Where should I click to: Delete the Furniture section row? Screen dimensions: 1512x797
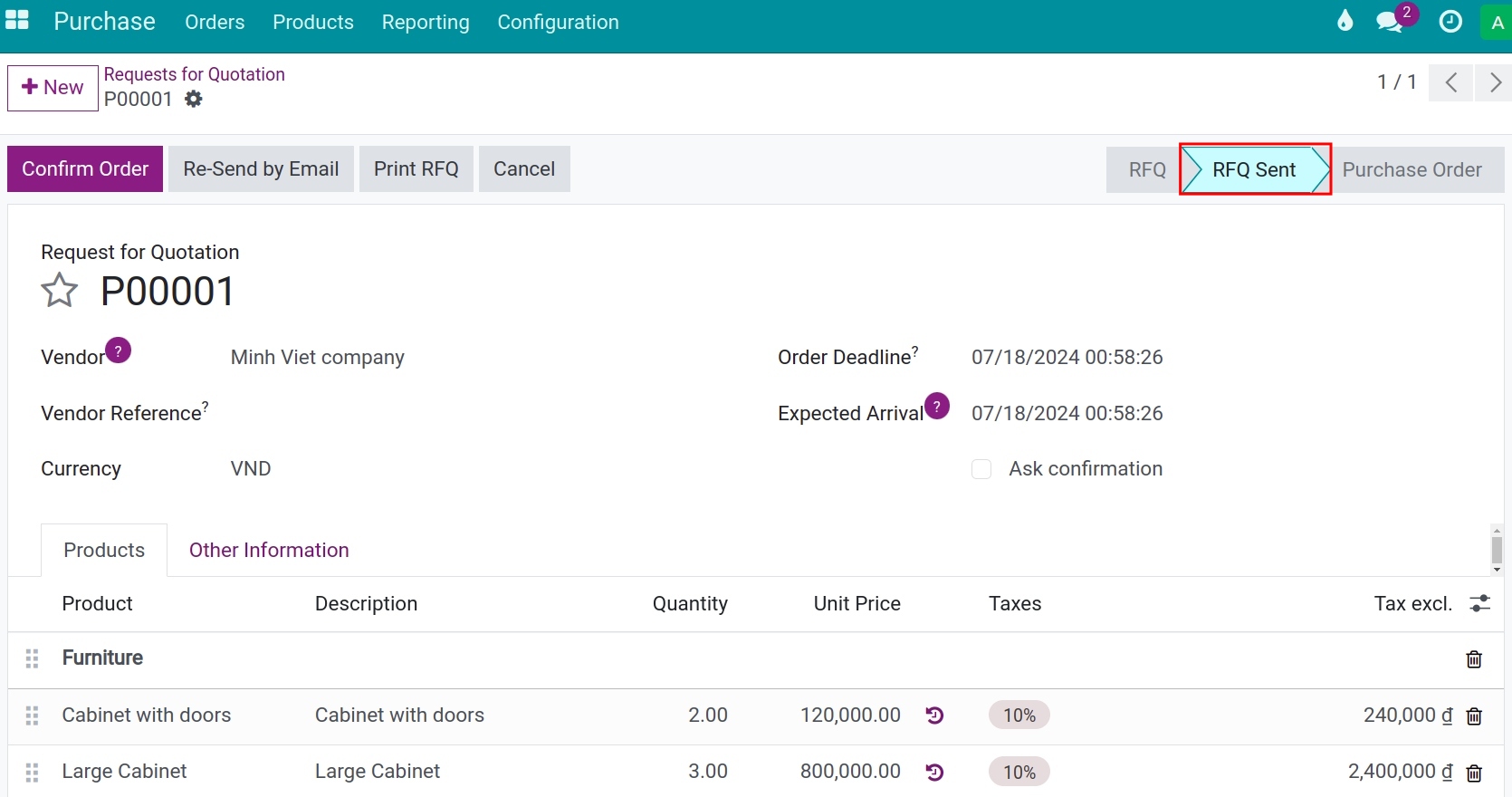tap(1474, 659)
